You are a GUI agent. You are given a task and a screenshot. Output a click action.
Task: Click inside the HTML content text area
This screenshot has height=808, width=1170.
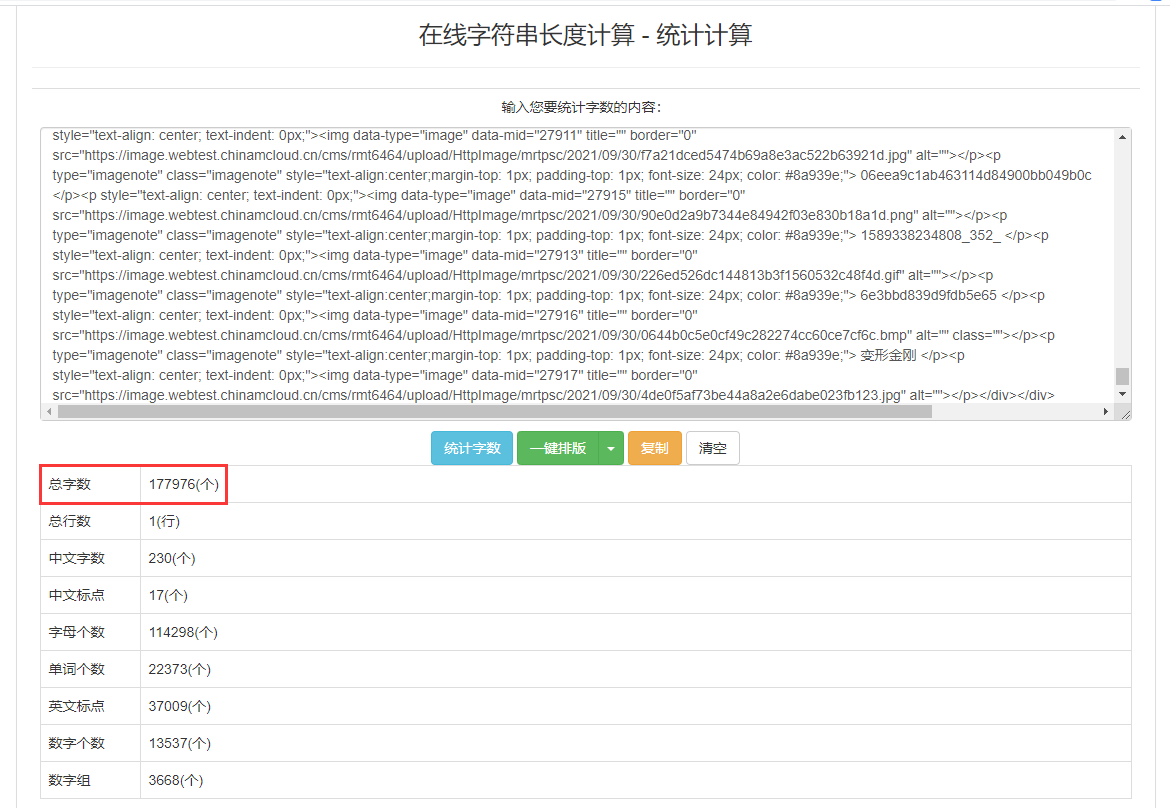tap(578, 265)
